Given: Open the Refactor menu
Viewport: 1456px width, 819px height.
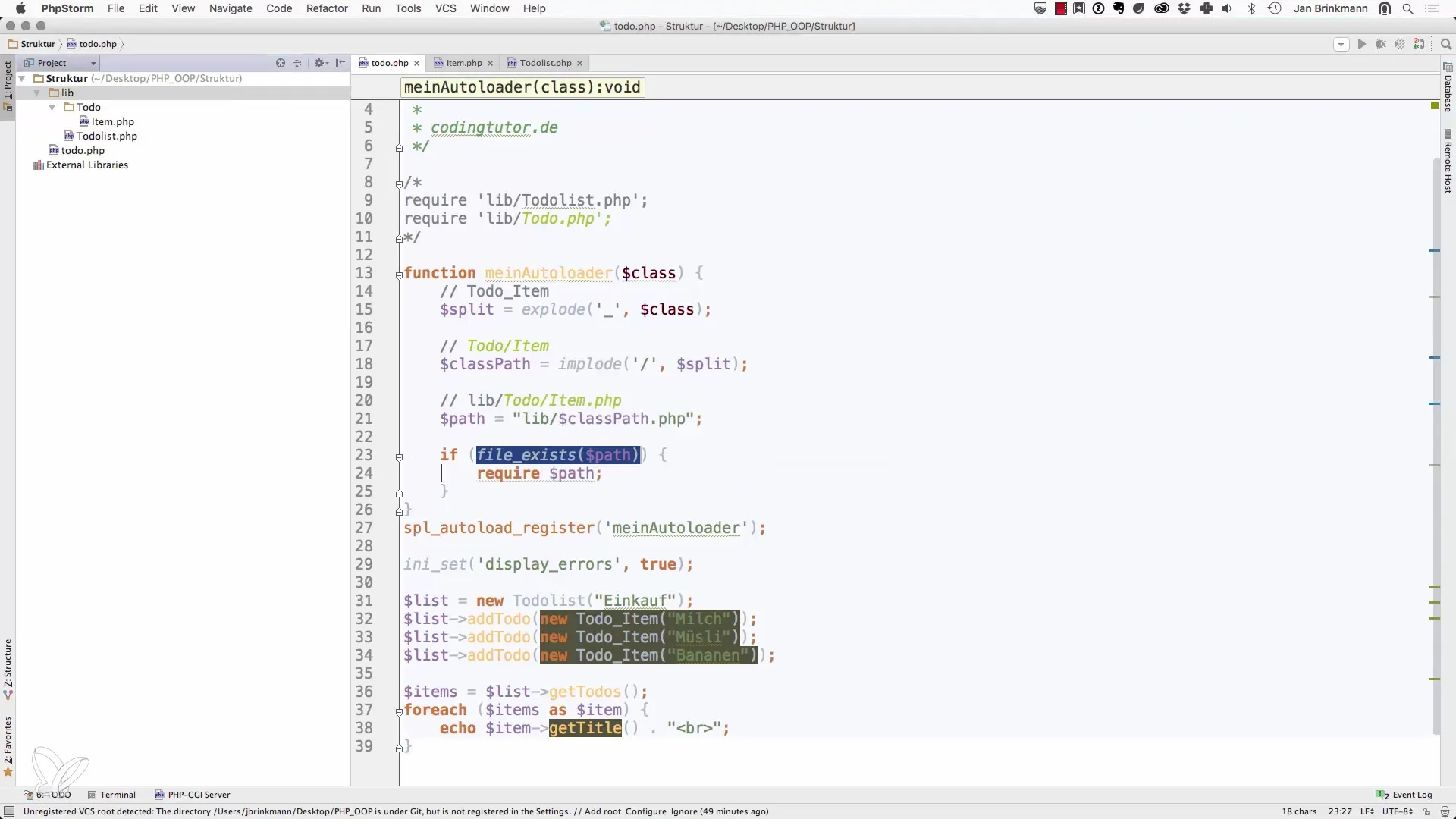Looking at the screenshot, I should click(327, 8).
